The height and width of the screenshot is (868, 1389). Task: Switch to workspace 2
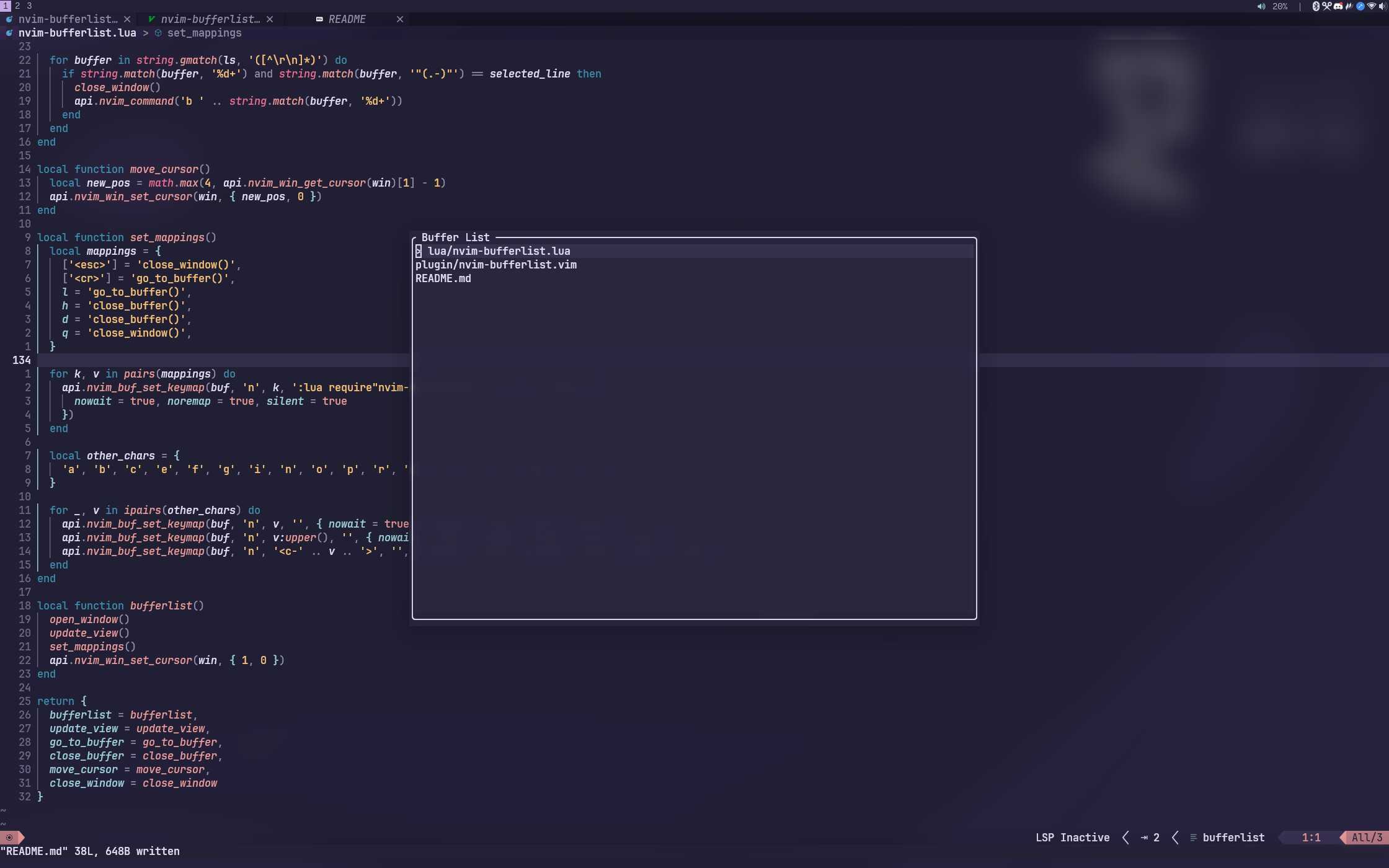[17, 6]
